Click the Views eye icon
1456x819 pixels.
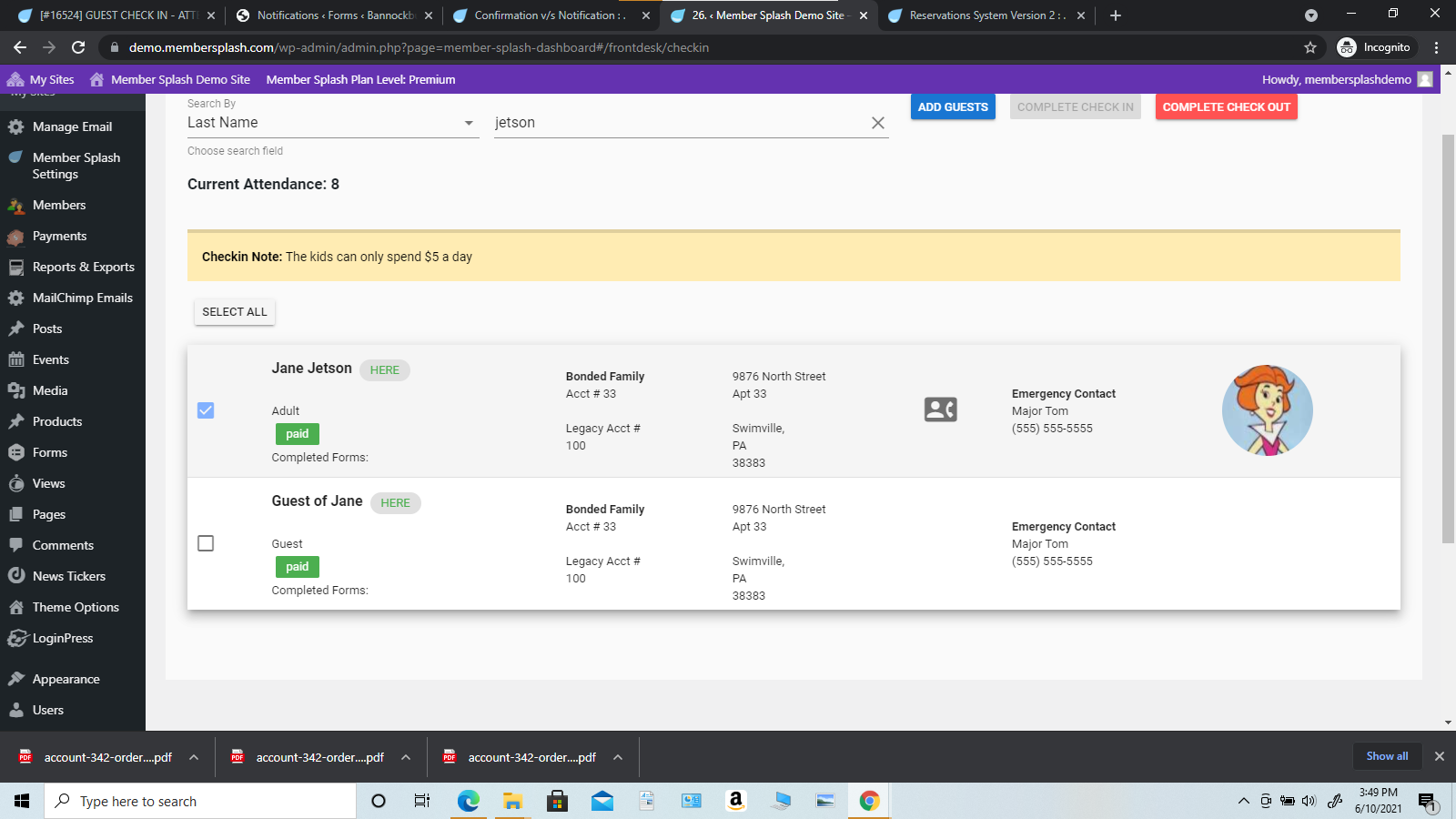[15, 483]
